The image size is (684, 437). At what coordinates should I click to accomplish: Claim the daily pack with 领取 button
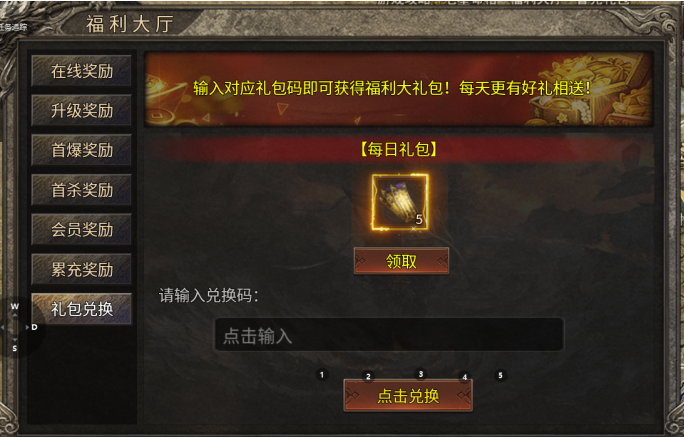pyautogui.click(x=401, y=261)
